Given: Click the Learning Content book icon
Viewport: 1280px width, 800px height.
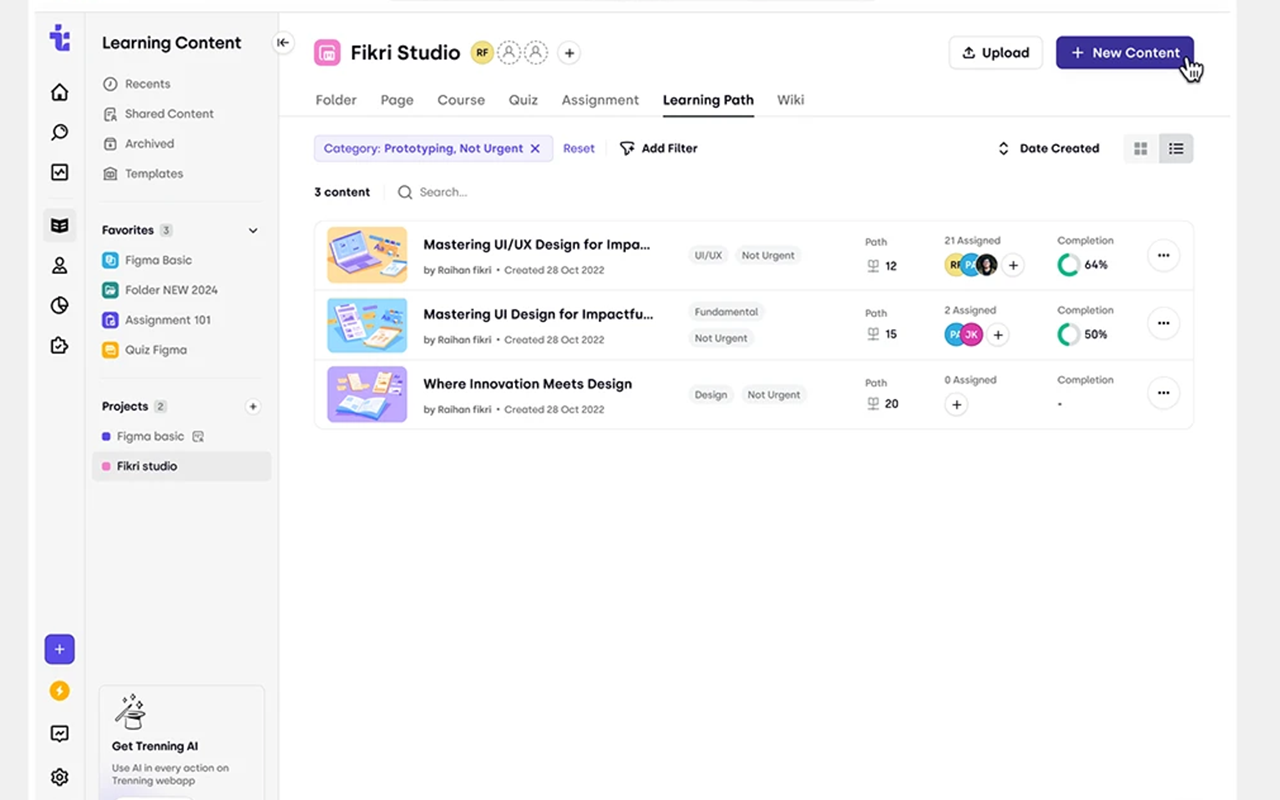Looking at the screenshot, I should (x=59, y=225).
